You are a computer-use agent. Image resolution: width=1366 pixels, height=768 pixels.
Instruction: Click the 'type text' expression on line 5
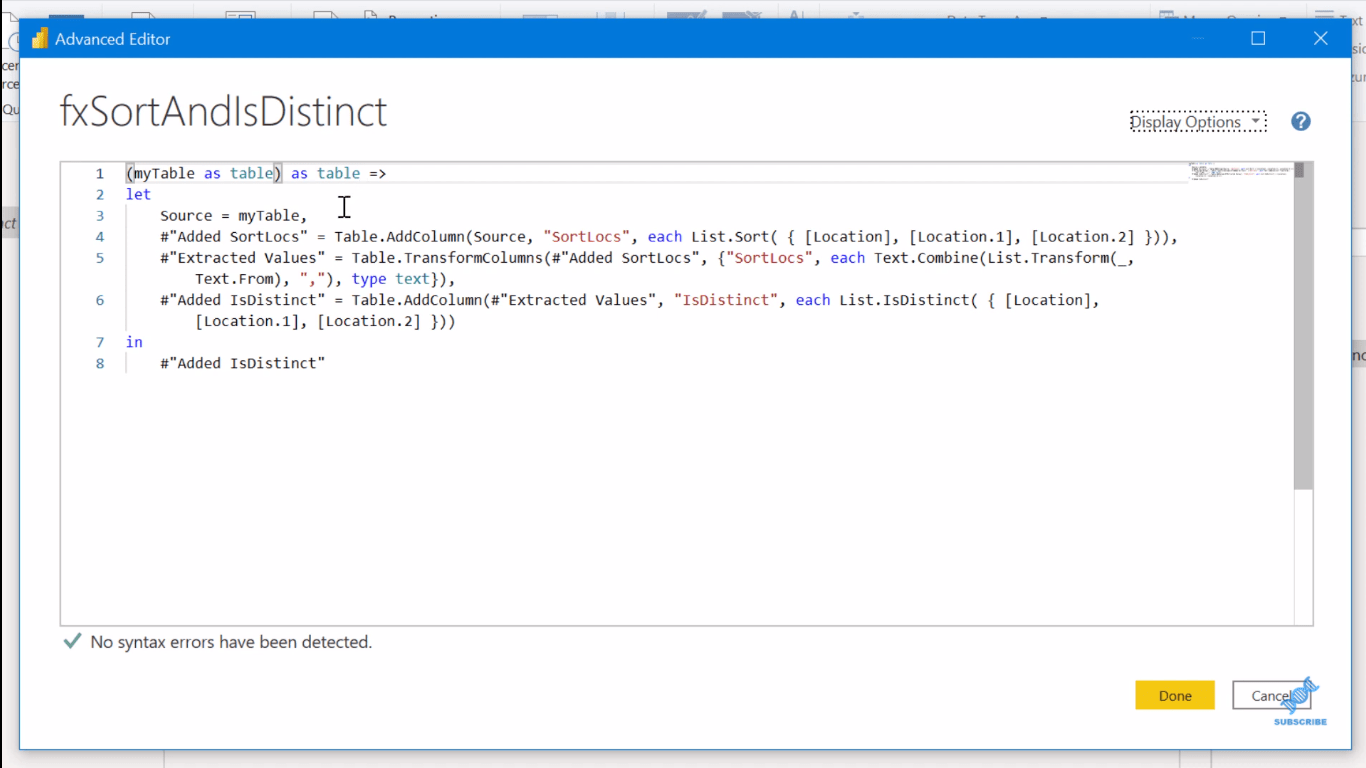click(391, 279)
